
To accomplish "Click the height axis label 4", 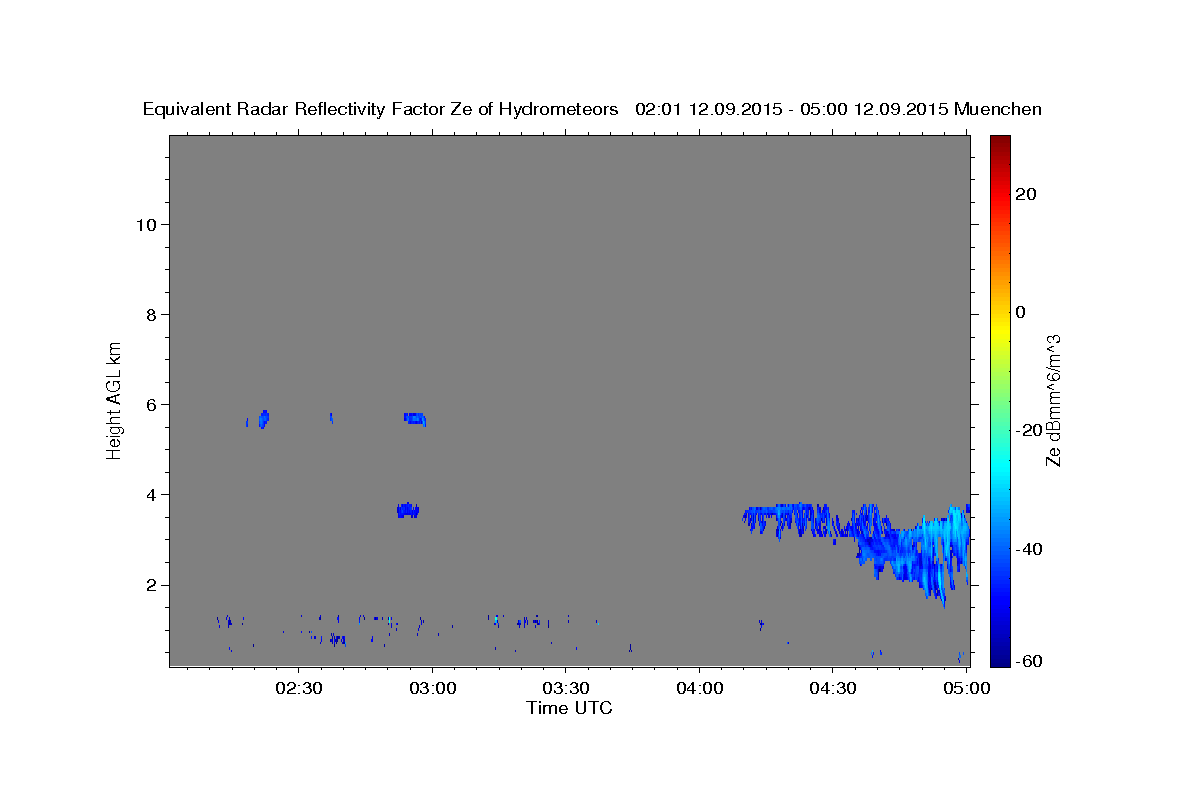I will [x=150, y=494].
